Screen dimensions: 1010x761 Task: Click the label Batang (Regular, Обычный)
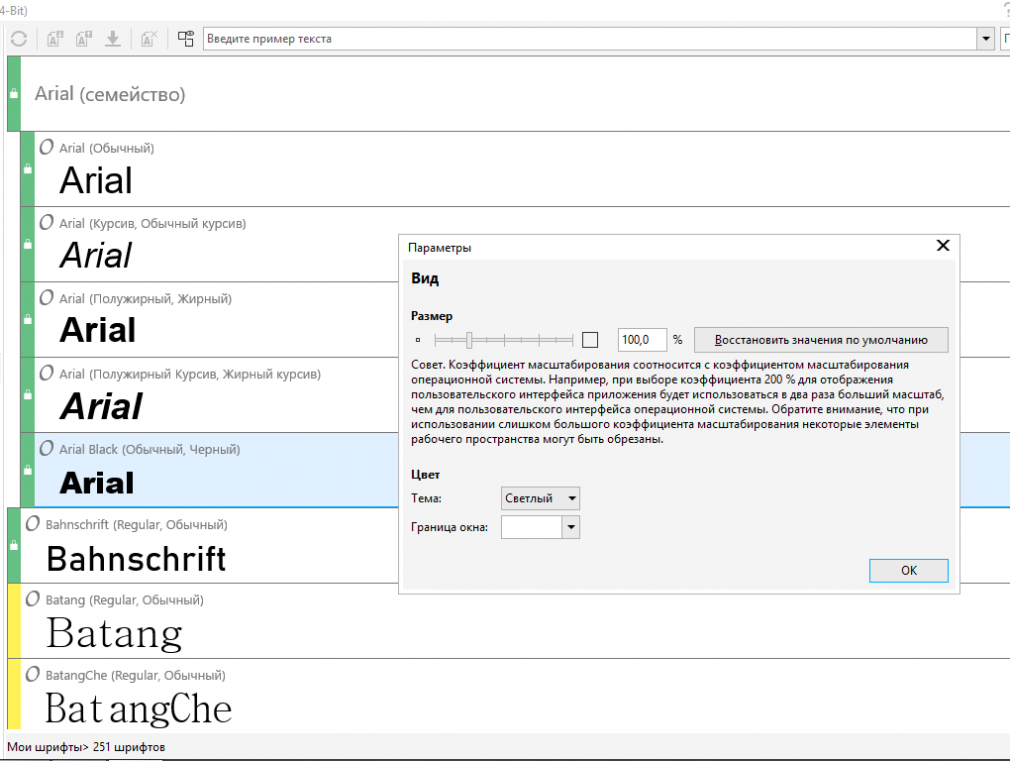pos(124,600)
